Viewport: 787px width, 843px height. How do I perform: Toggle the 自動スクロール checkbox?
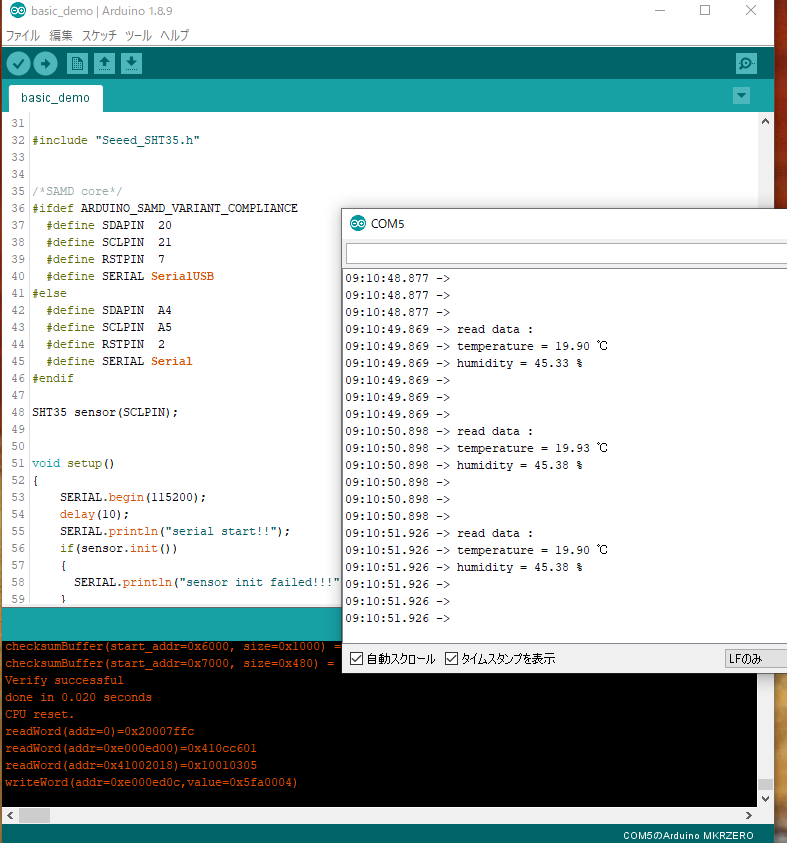coord(357,659)
